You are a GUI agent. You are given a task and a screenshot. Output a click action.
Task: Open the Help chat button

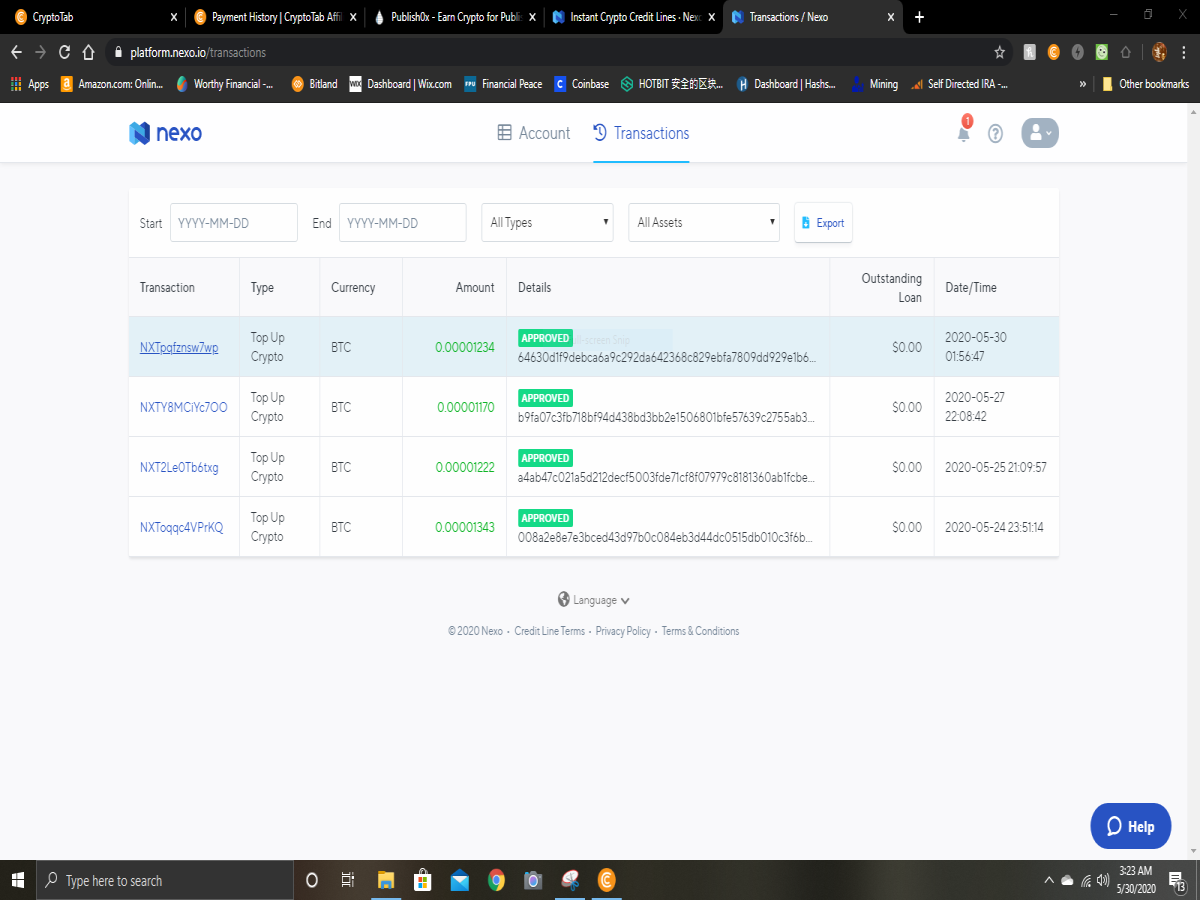tap(1130, 826)
